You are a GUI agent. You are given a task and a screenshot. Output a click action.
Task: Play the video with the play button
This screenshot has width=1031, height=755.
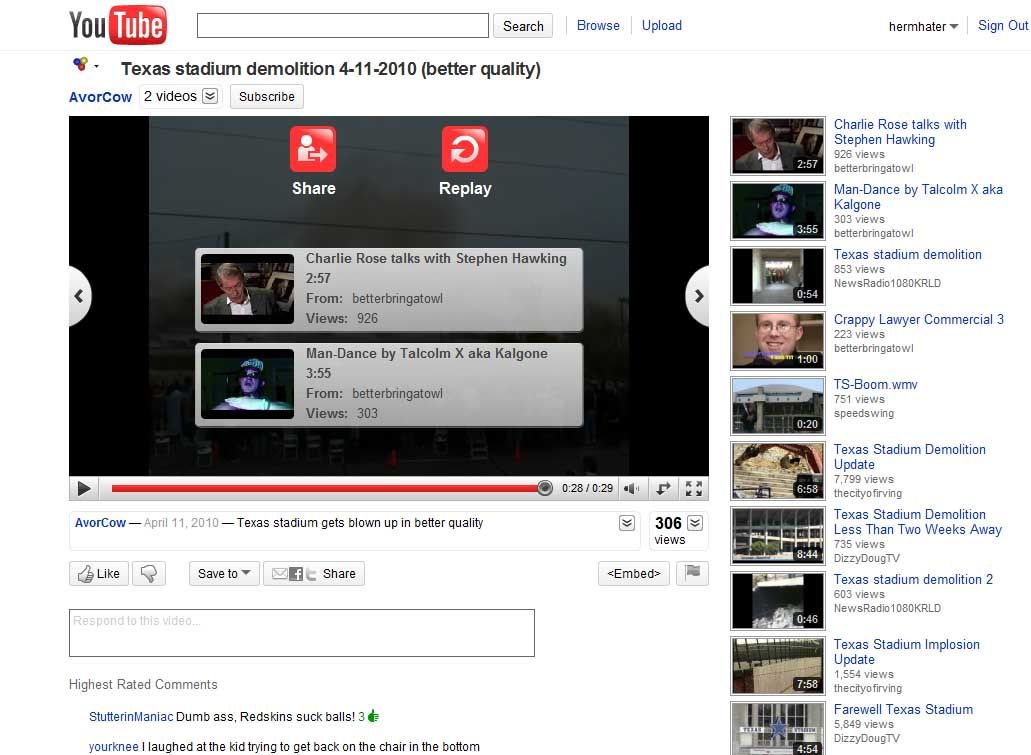pyautogui.click(x=84, y=489)
